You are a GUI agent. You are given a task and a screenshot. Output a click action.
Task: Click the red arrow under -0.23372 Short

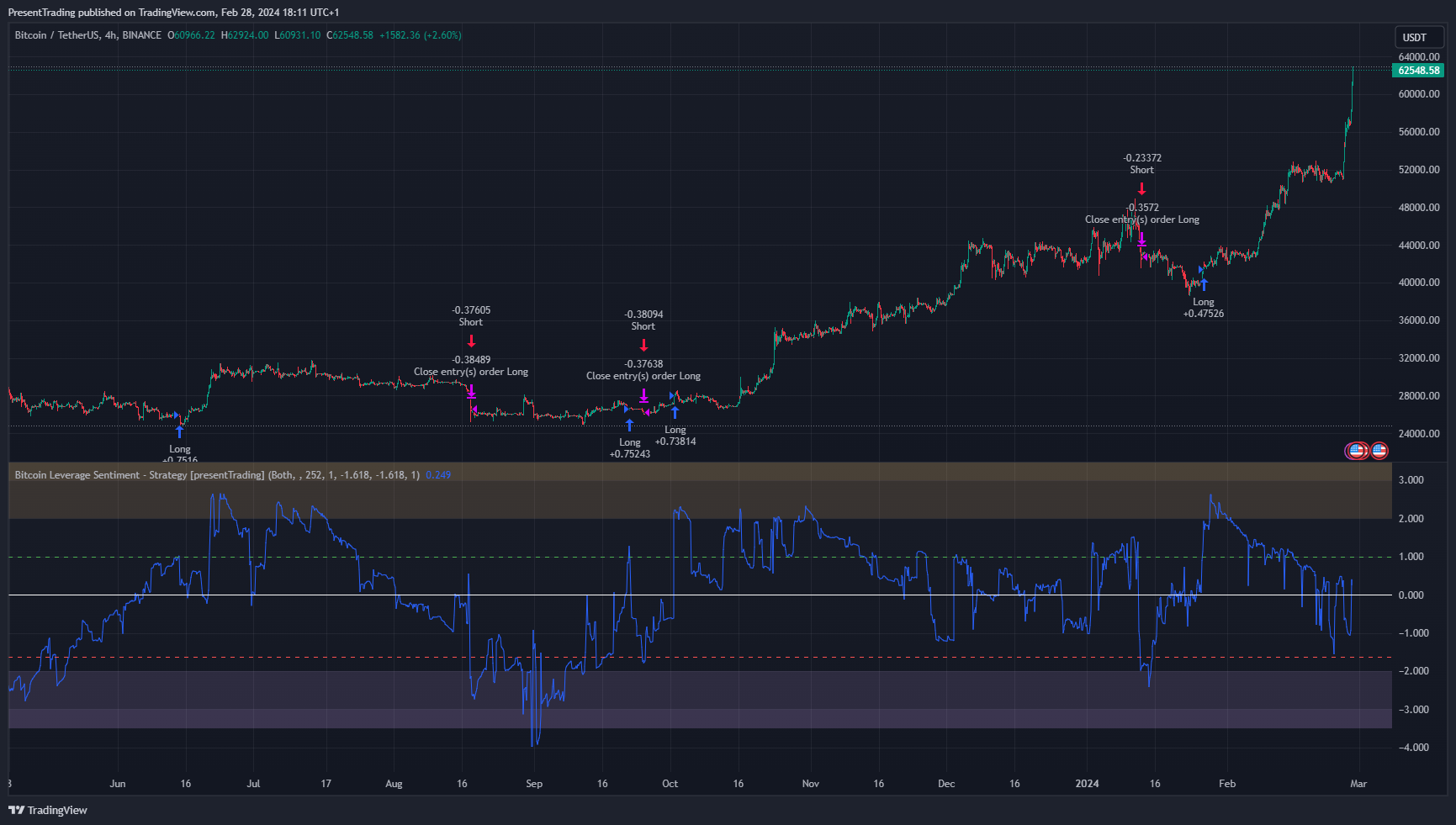point(1141,188)
